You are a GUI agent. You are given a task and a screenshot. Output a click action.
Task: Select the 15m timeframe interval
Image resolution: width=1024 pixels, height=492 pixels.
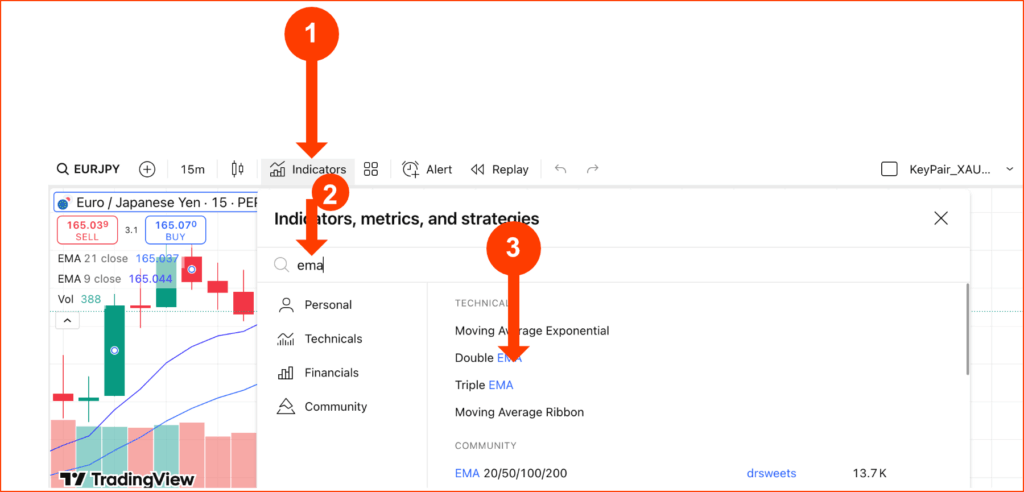[x=193, y=169]
